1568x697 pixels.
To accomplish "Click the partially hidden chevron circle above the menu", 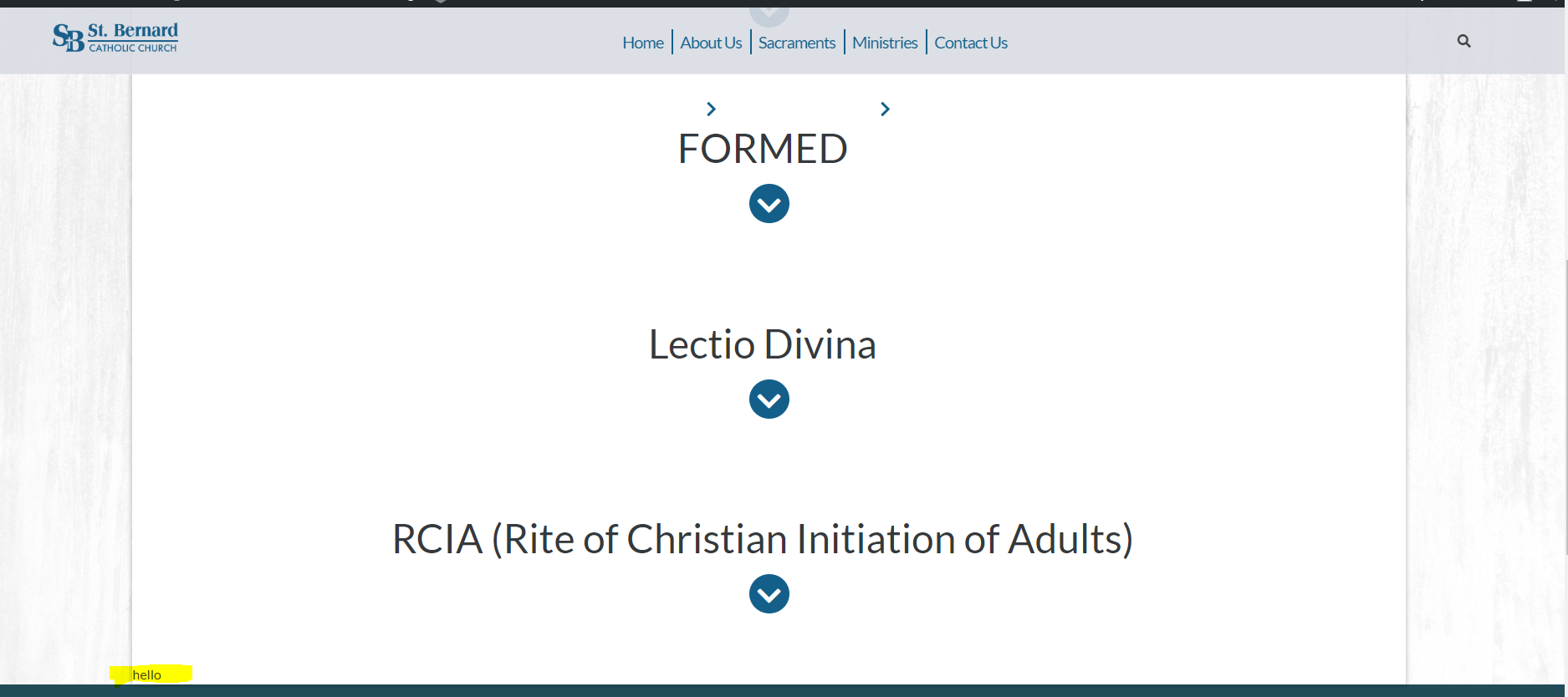I will click(769, 13).
